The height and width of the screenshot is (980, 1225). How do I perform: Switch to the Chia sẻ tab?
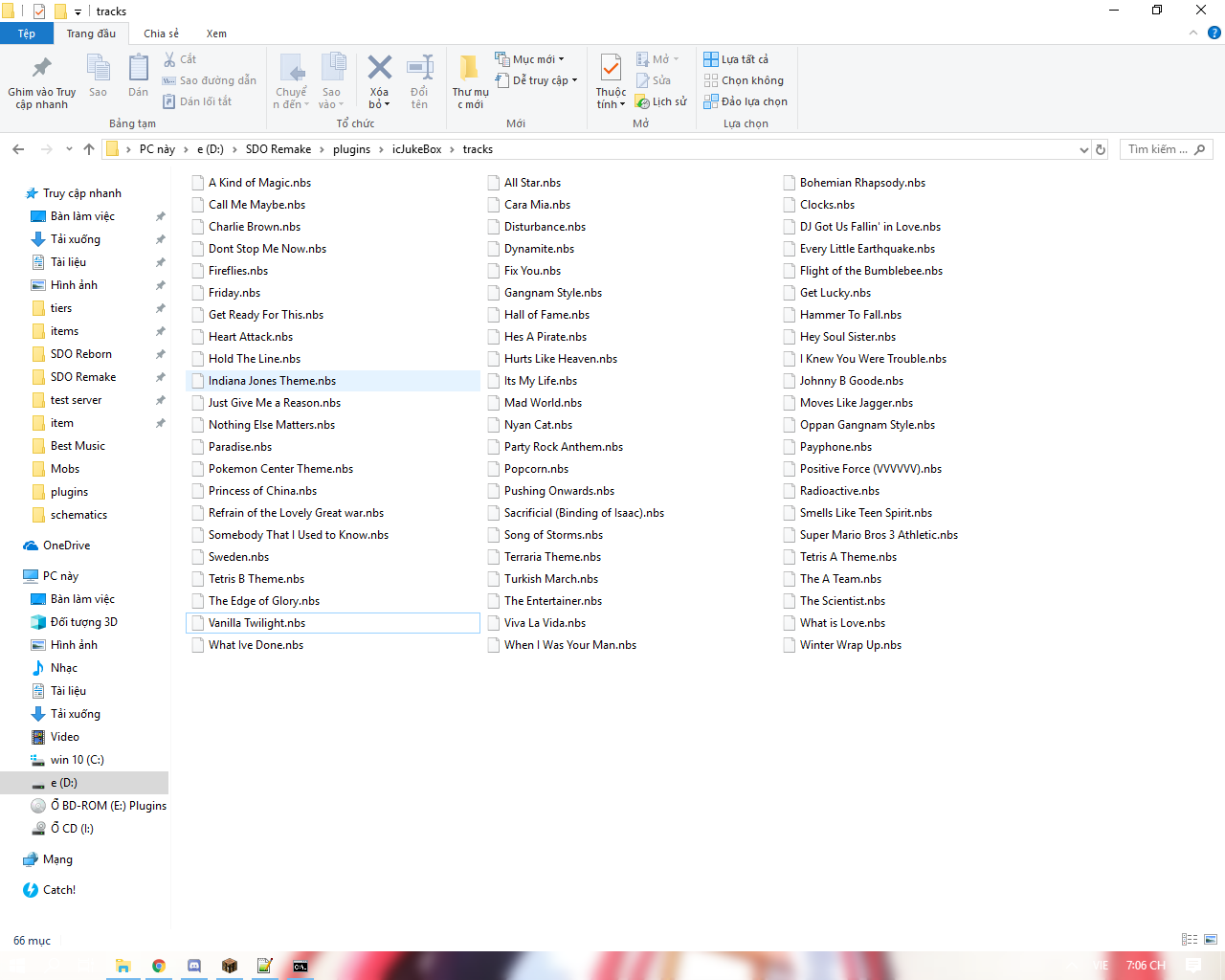click(x=161, y=33)
